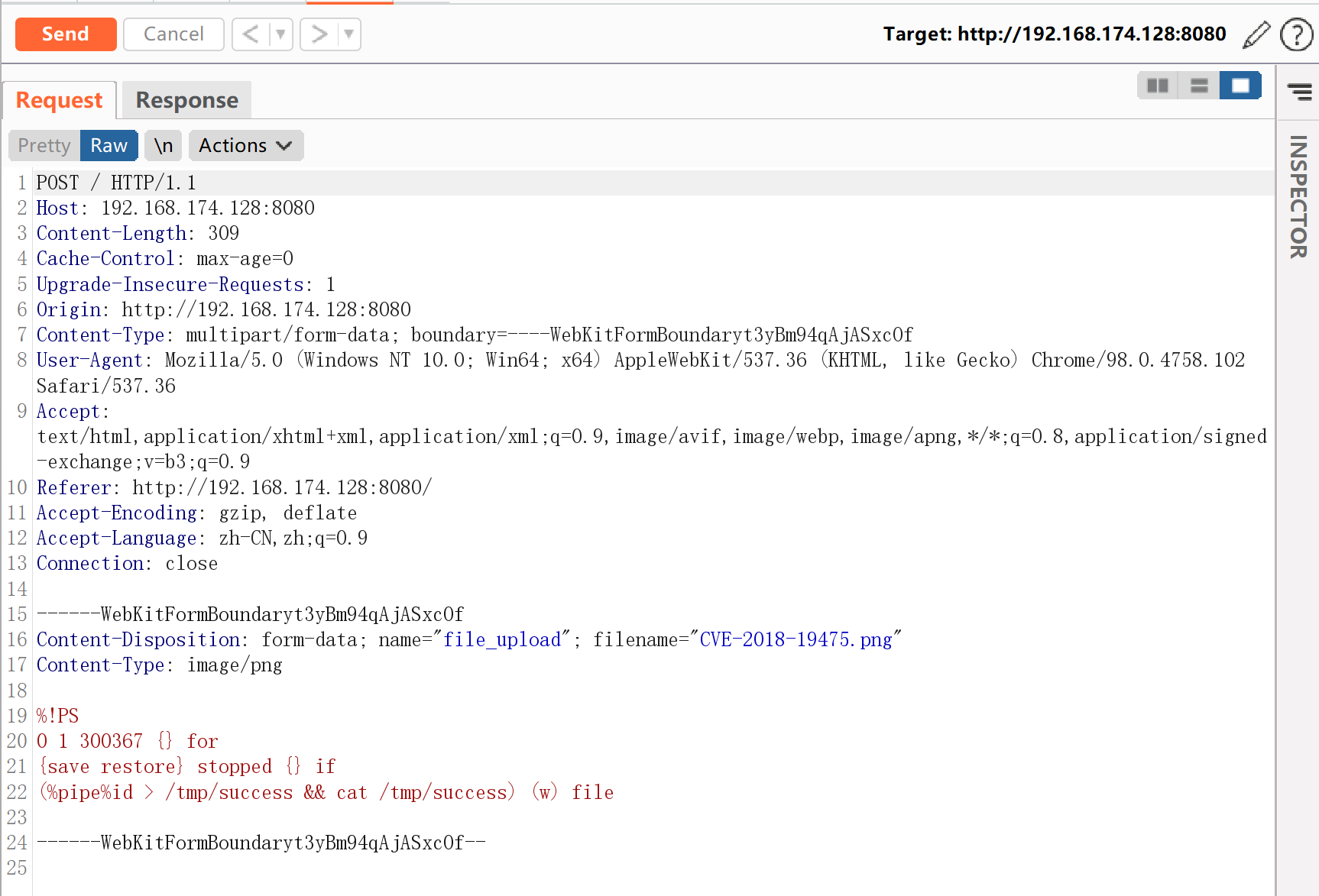
Task: Send the request to the target
Action: [65, 34]
